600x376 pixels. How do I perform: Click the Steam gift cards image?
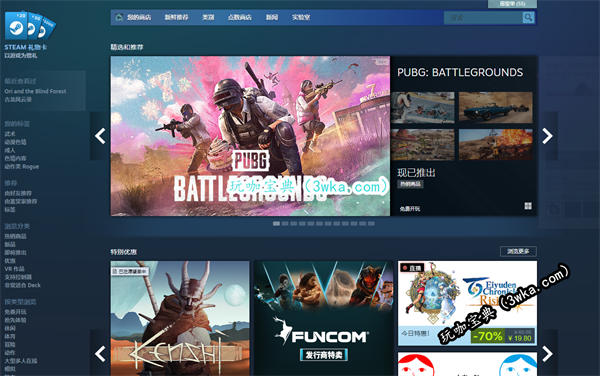[30, 26]
